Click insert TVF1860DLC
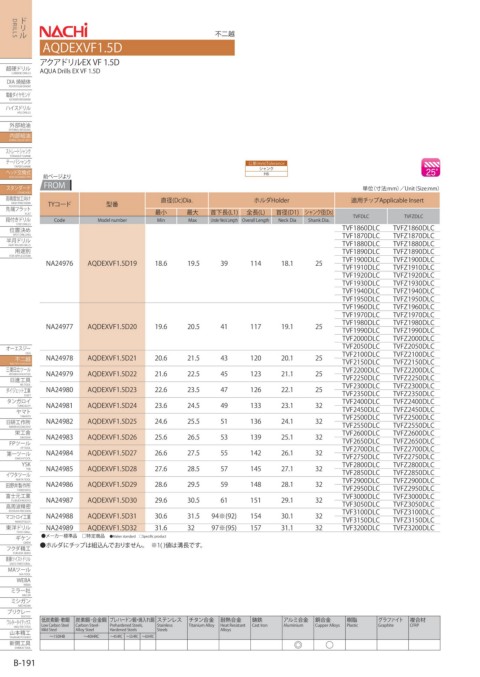The width and height of the screenshot is (480, 677). tap(361, 228)
